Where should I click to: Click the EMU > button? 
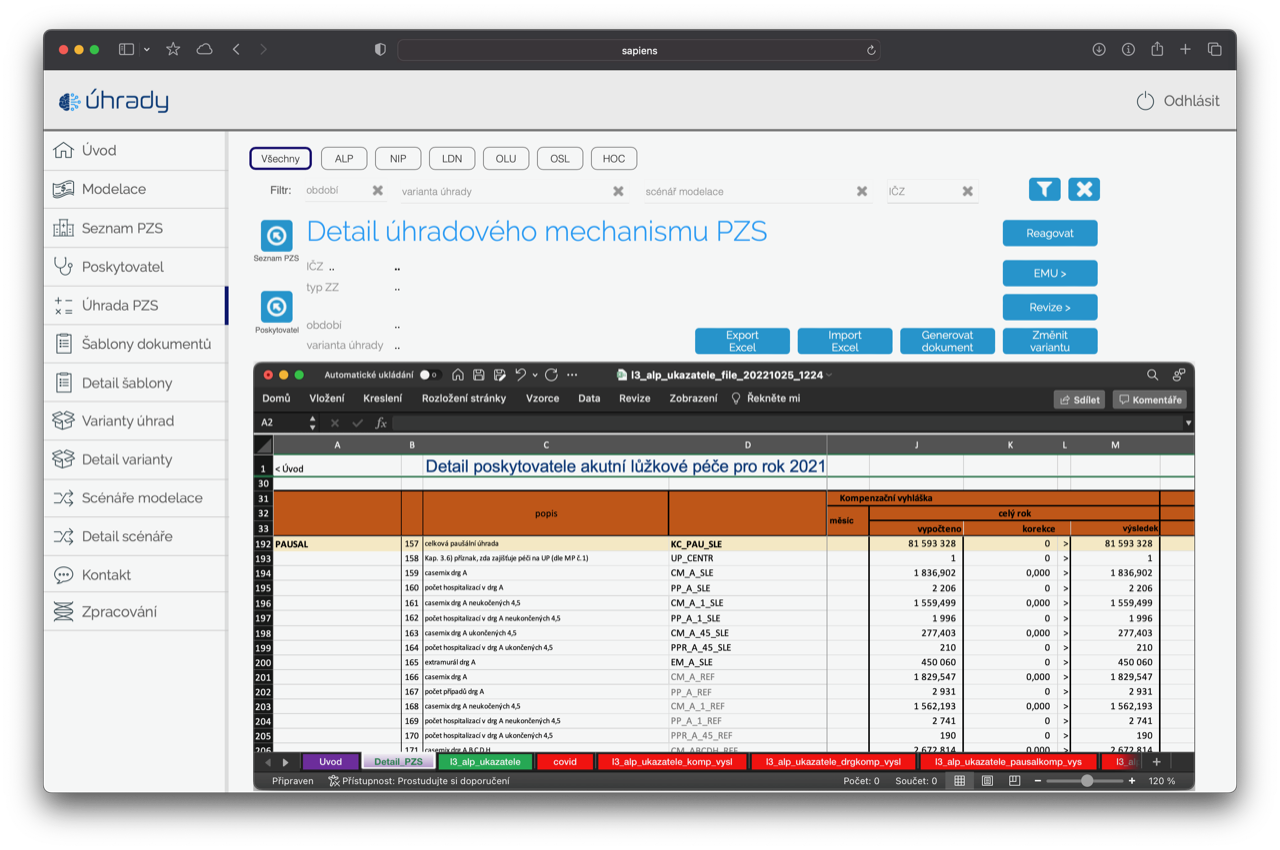1050,273
